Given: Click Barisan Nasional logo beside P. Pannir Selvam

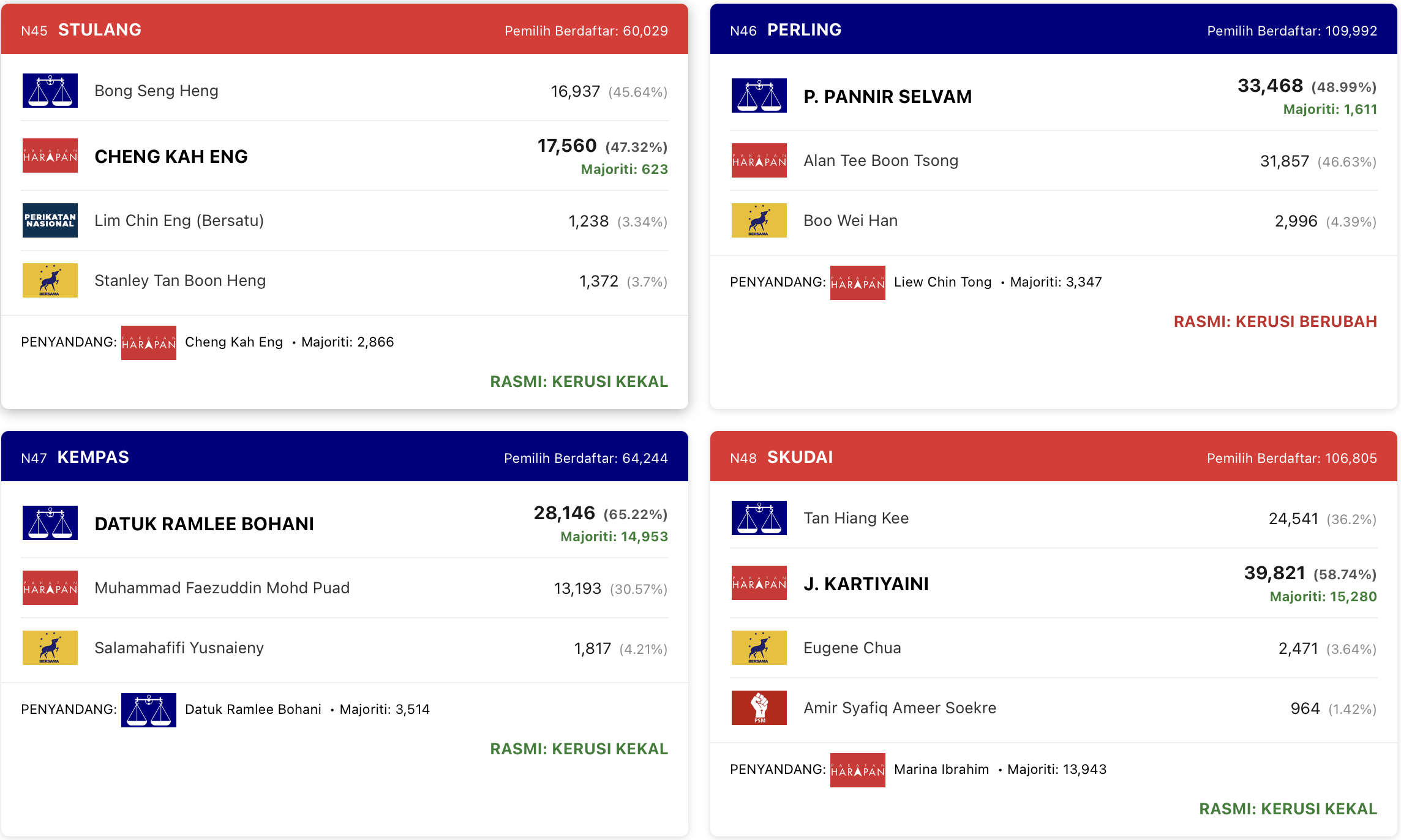Looking at the screenshot, I should [x=759, y=96].
